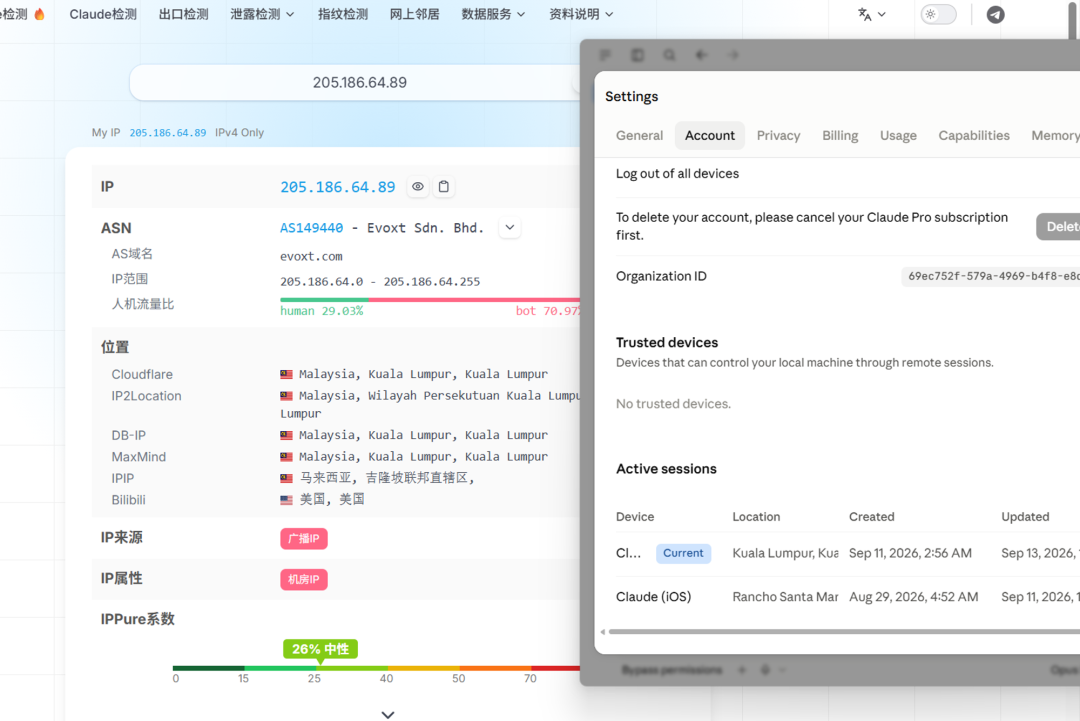Go to 指纹检测 menu item
This screenshot has width=1080, height=721.
pos(342,14)
